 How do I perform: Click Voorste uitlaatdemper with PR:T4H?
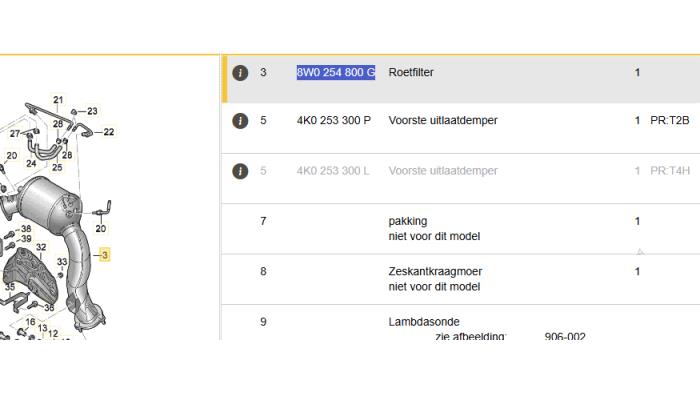point(443,171)
